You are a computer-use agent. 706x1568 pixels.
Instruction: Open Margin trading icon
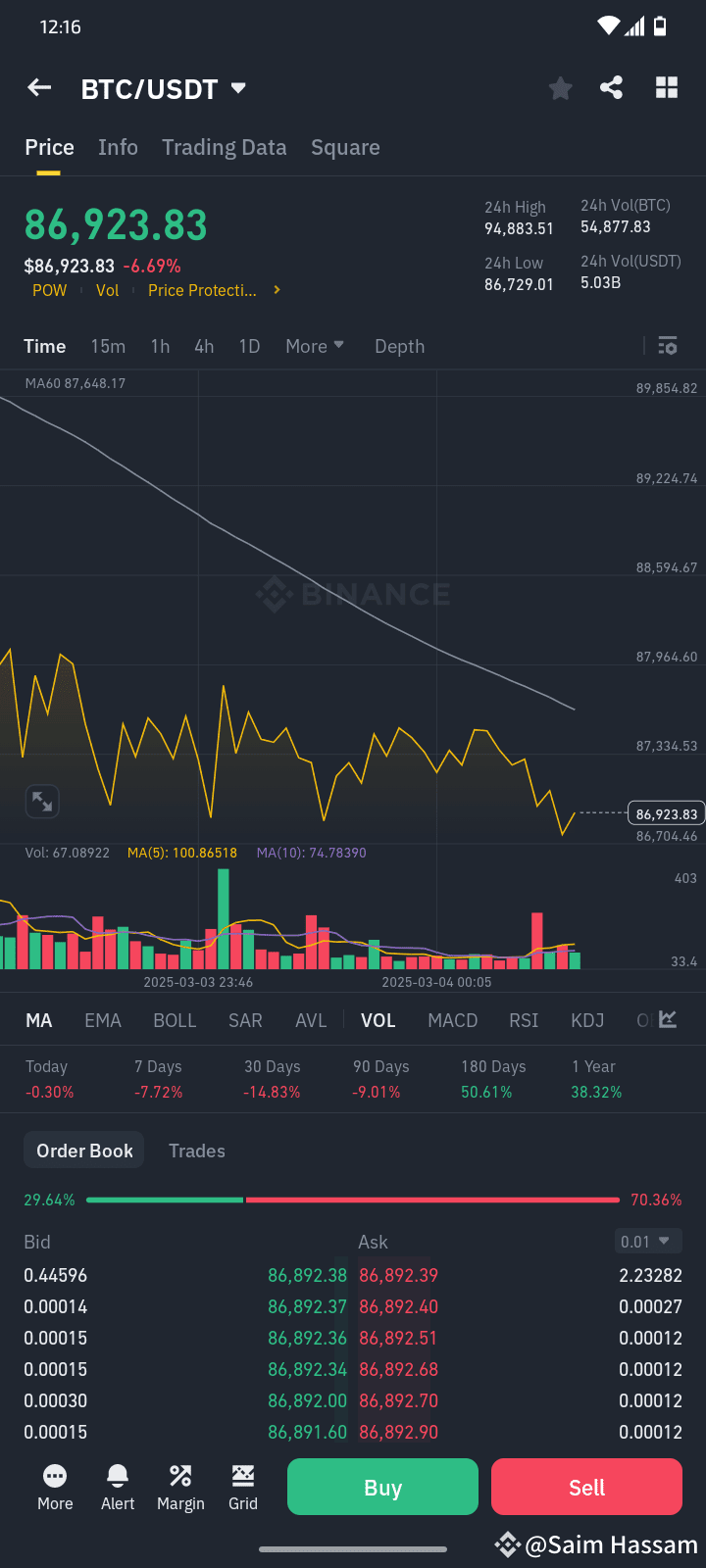tap(180, 1486)
